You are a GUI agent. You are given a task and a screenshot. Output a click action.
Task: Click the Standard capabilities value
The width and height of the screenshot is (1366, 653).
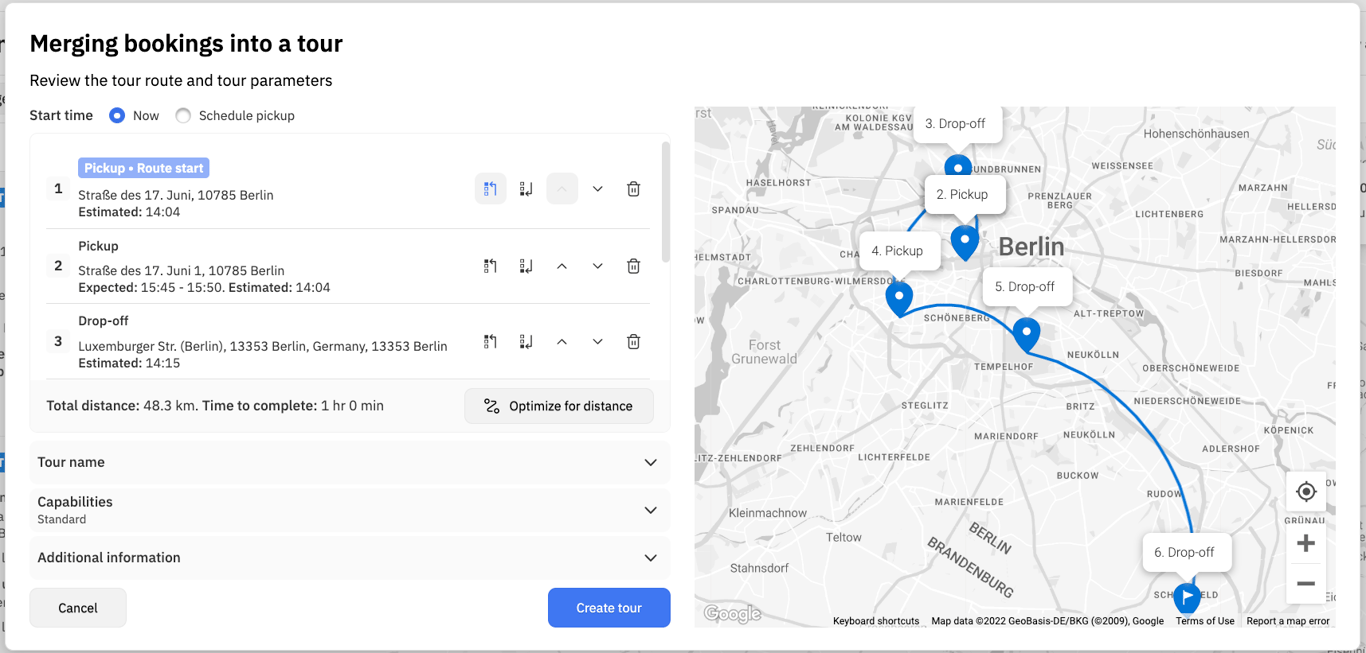point(62,520)
